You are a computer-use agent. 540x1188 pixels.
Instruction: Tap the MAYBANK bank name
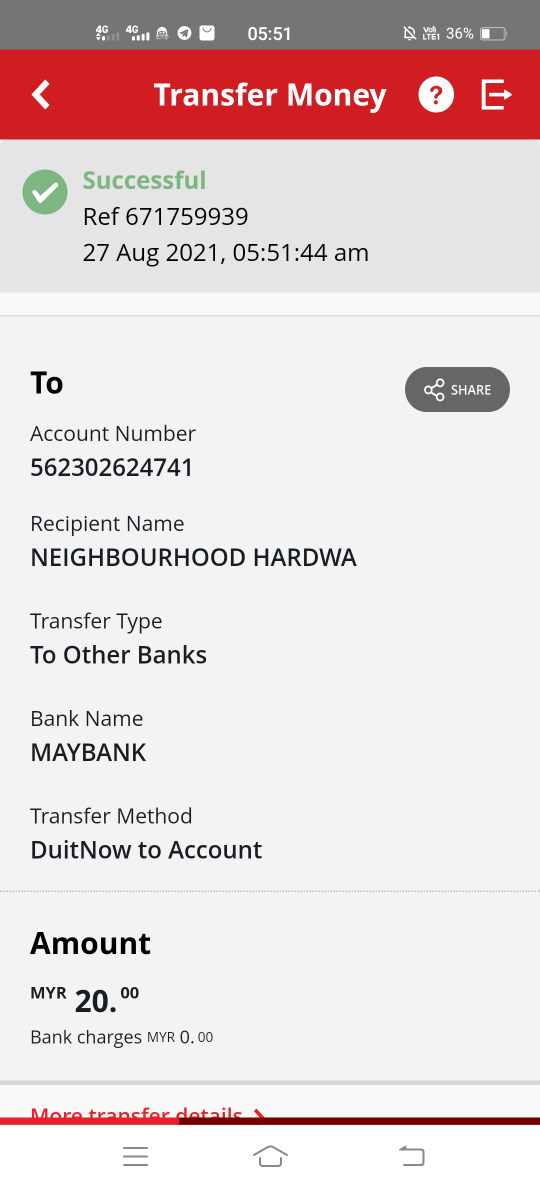point(88,752)
